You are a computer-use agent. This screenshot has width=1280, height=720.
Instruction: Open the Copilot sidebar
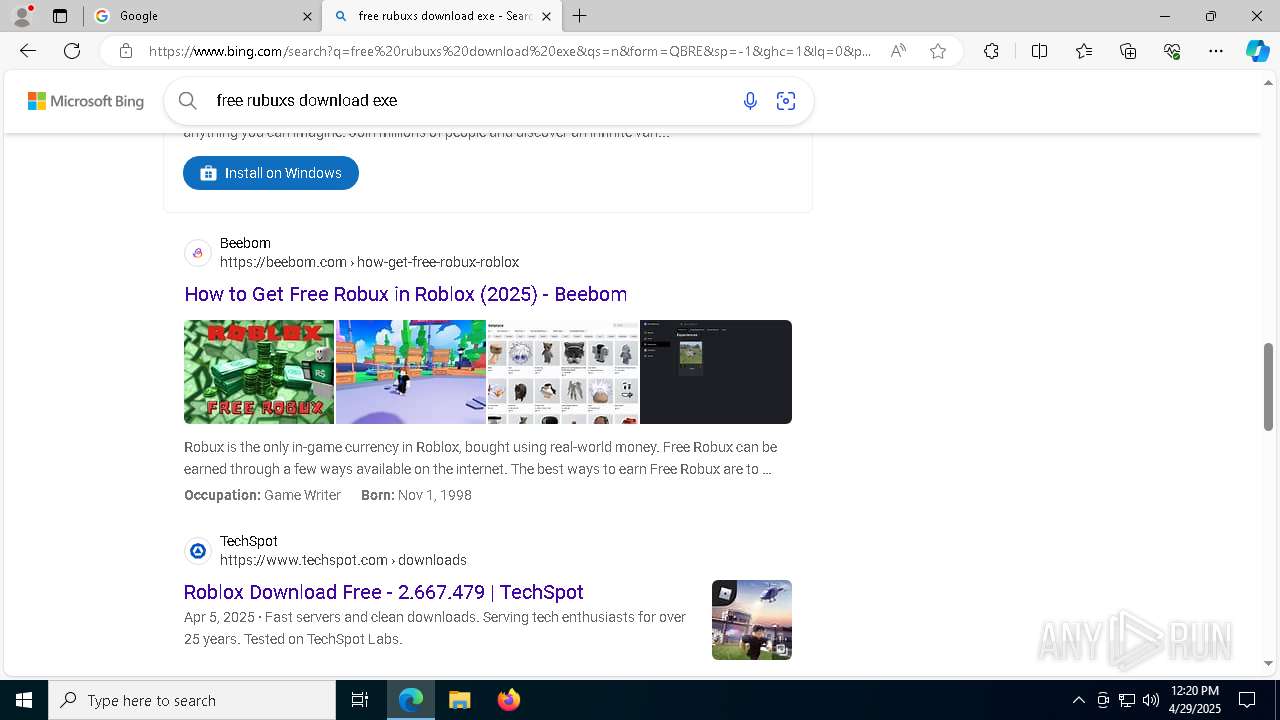pyautogui.click(x=1257, y=51)
